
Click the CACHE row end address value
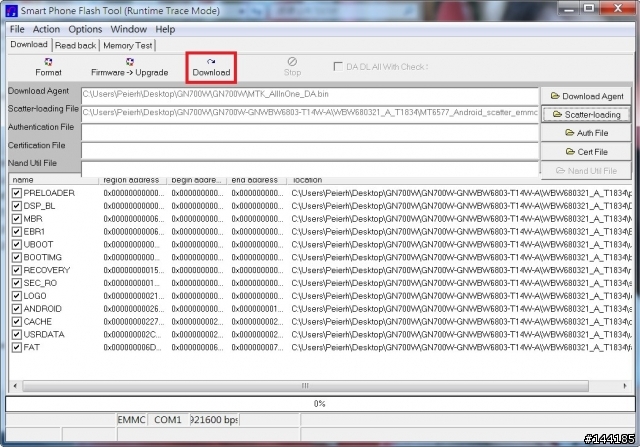(x=257, y=322)
